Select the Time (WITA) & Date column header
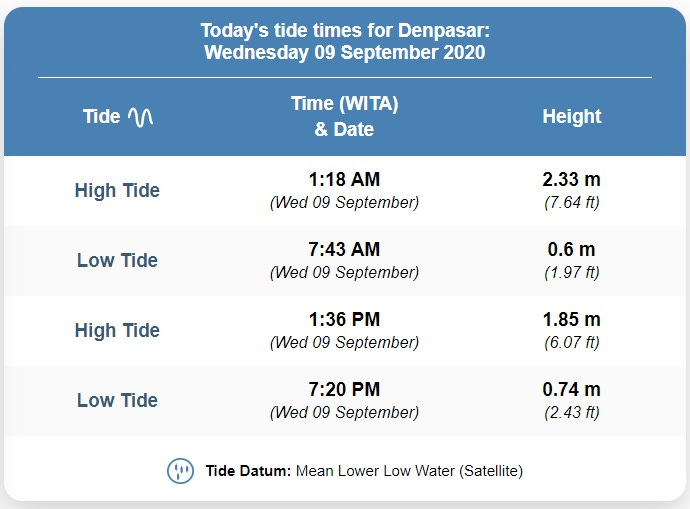The width and height of the screenshot is (690, 509). pos(345,117)
